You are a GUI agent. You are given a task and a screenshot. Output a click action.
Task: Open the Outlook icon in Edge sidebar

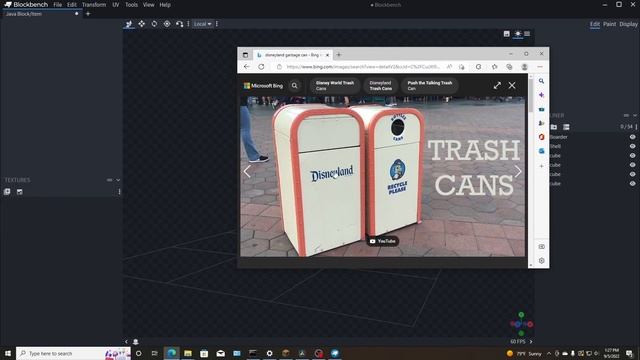[542, 151]
